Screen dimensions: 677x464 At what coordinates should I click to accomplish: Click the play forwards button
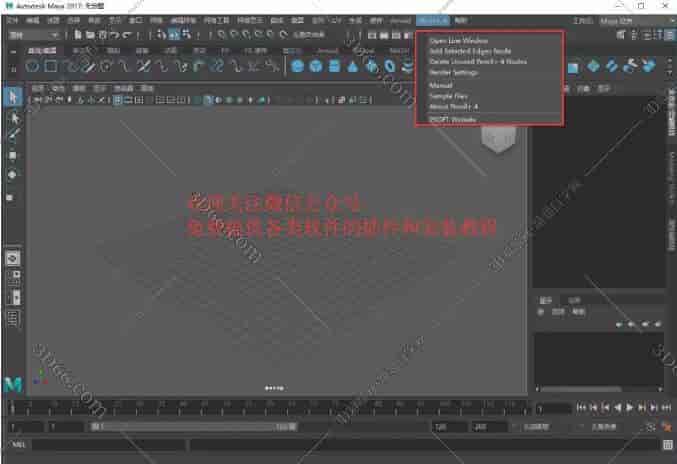pyautogui.click(x=630, y=407)
